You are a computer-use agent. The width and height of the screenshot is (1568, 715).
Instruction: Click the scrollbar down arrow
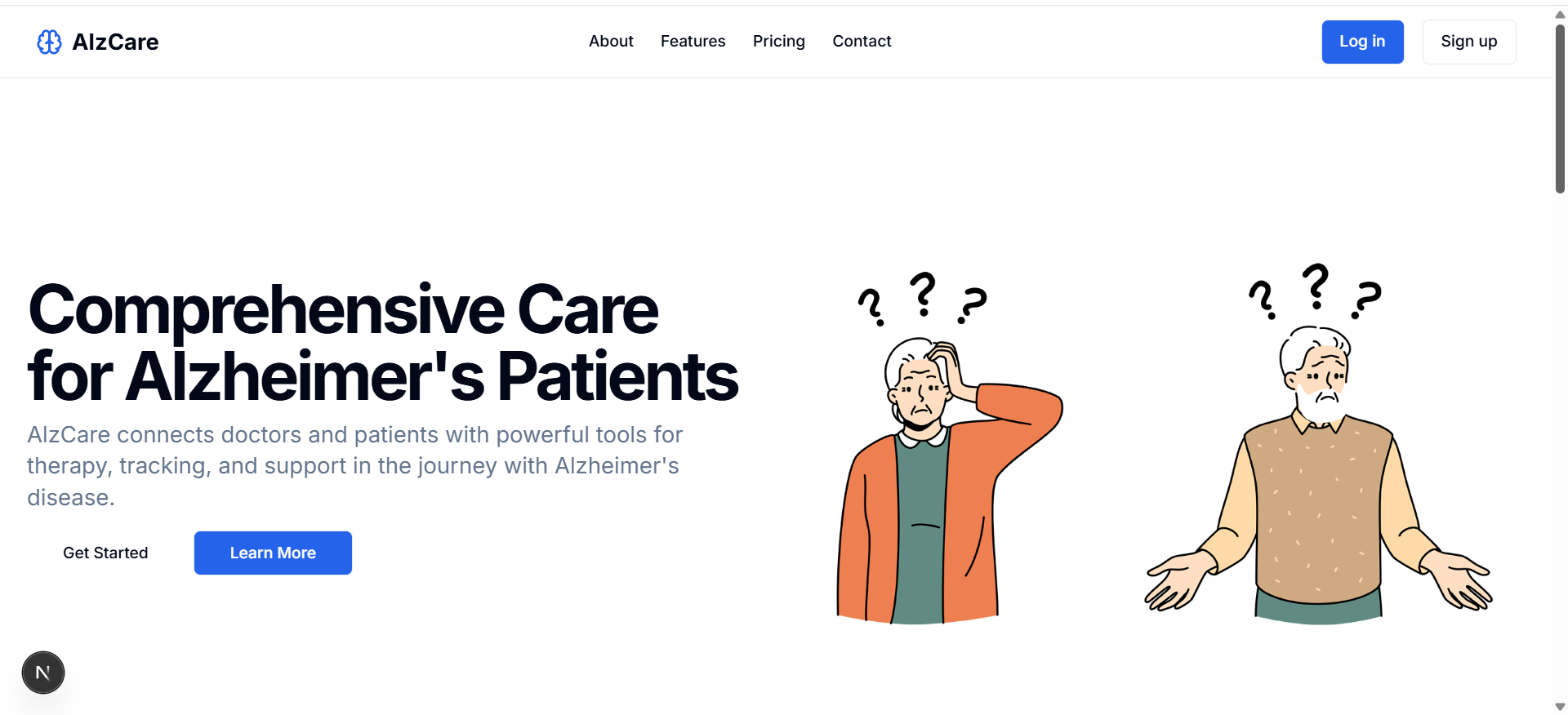[x=1558, y=705]
